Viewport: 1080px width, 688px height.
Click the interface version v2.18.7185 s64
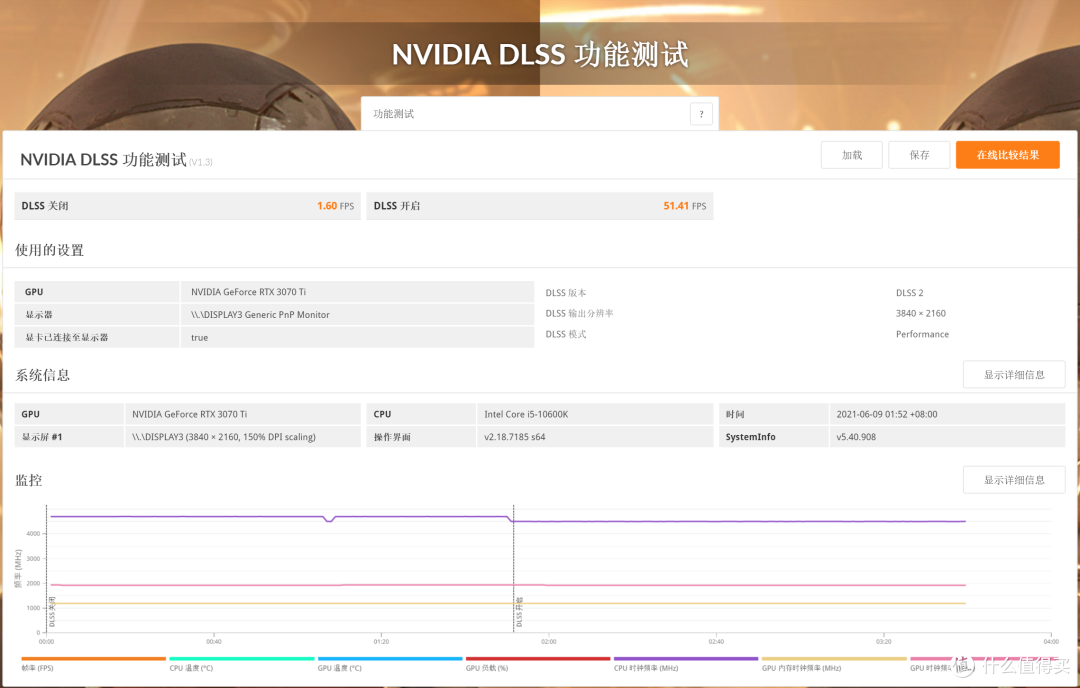coord(515,437)
